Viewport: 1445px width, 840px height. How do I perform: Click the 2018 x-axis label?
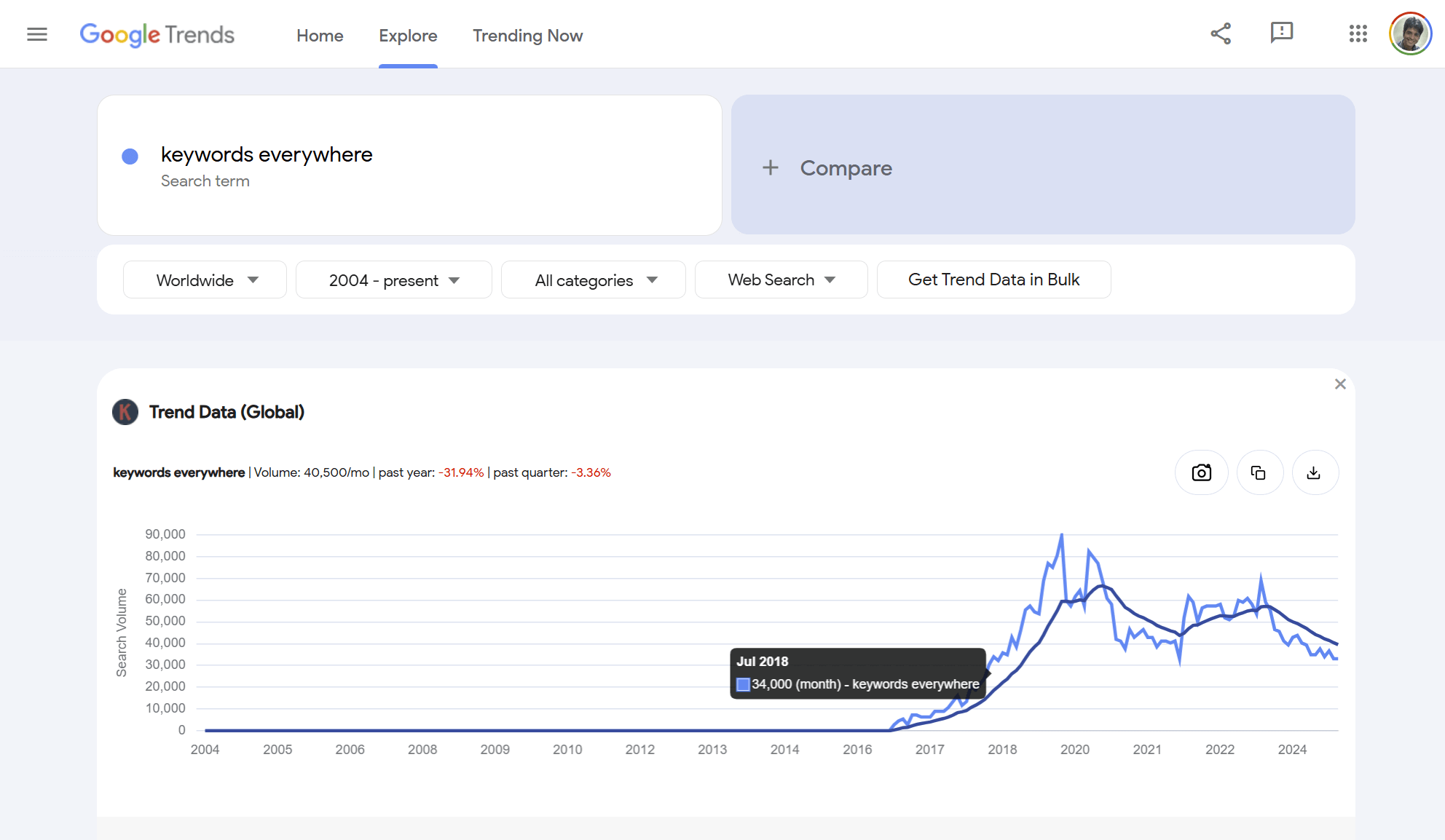click(x=1002, y=750)
